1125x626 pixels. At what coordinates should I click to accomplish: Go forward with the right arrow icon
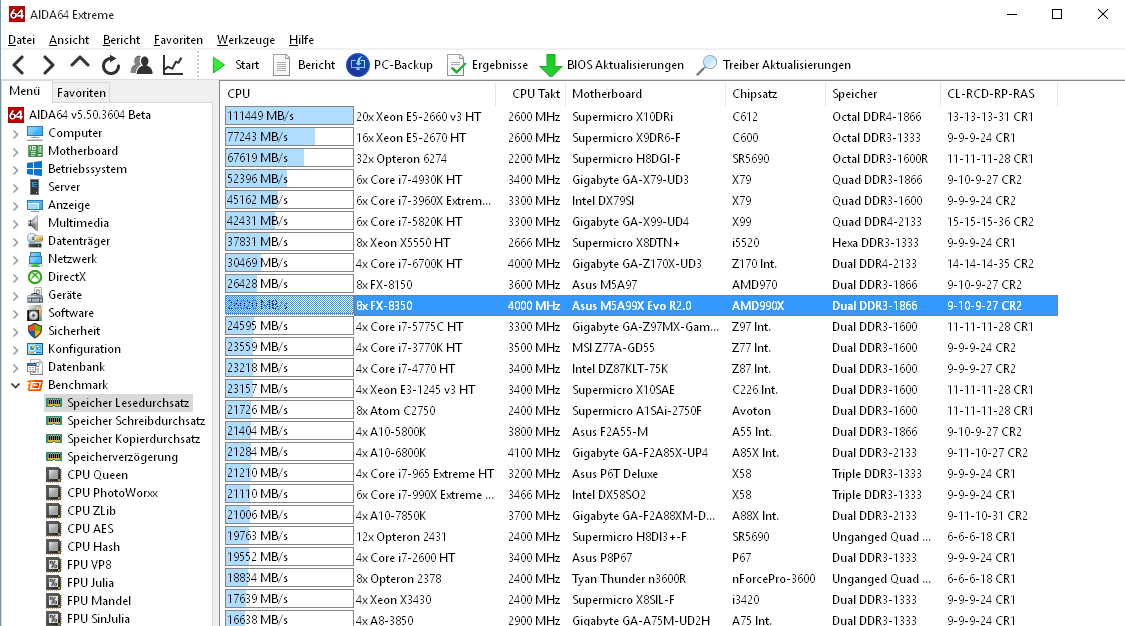point(48,65)
